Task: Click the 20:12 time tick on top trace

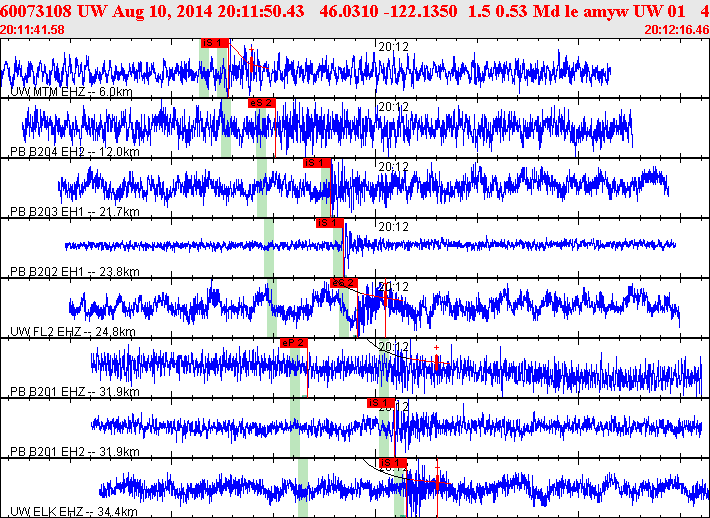Action: click(394, 47)
